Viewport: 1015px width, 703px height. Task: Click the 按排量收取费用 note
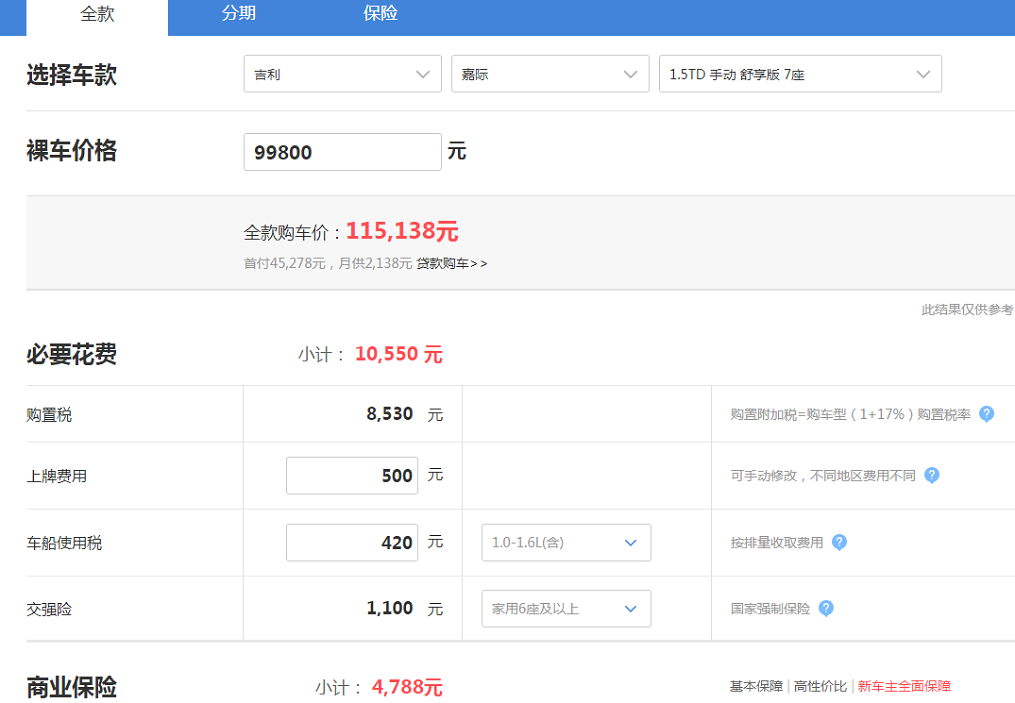point(777,542)
